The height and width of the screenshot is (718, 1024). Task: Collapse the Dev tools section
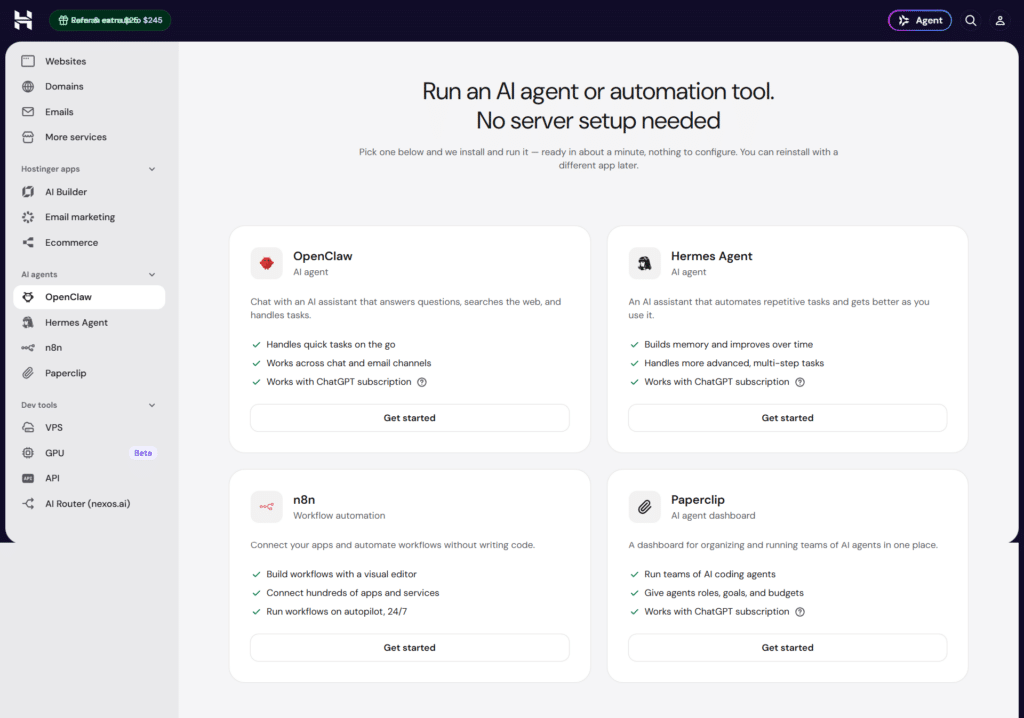tap(152, 405)
